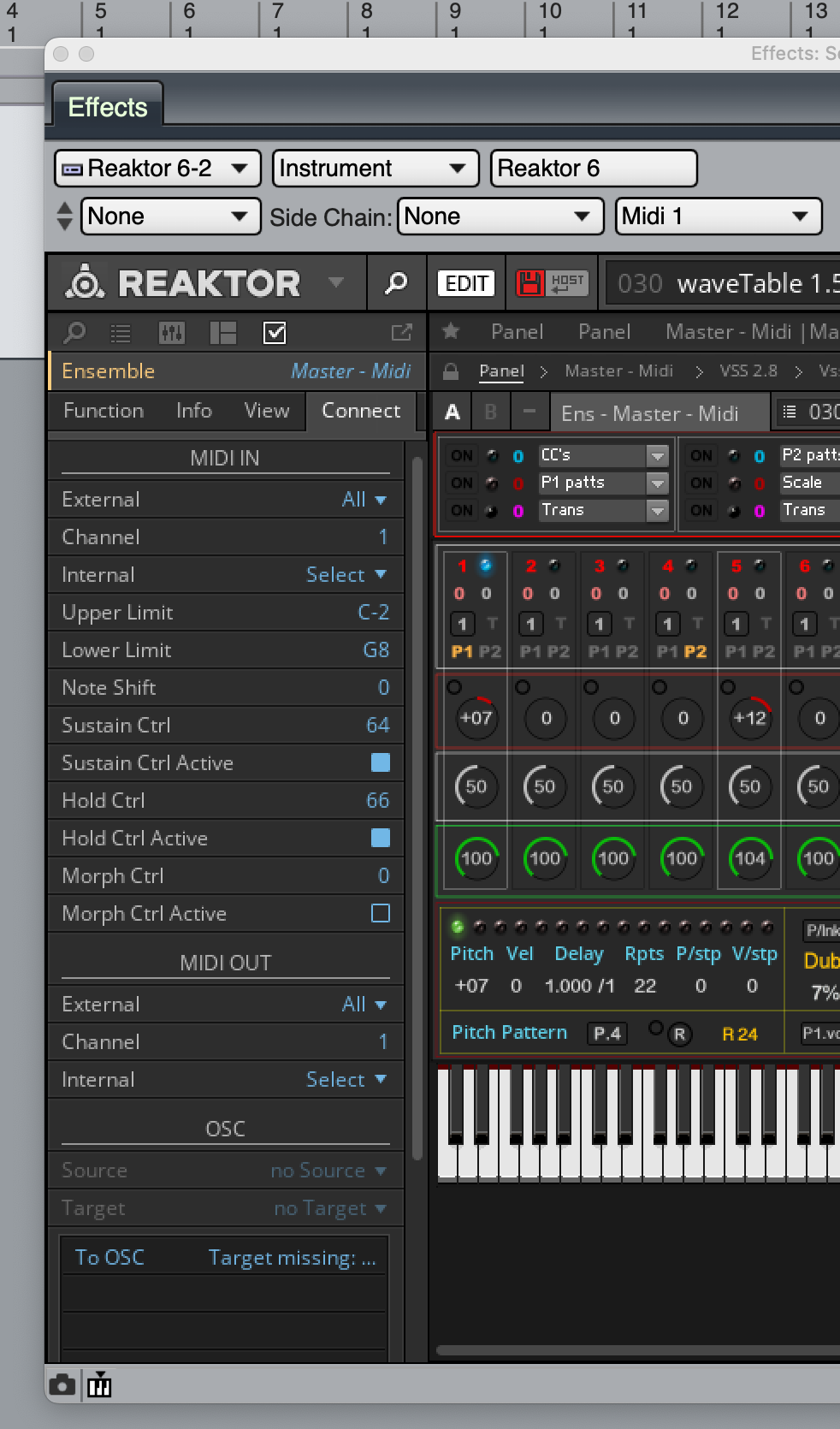Click the search magnifier beside the Reaktor logo
Image resolution: width=840 pixels, height=1429 pixels.
pyautogui.click(x=396, y=282)
